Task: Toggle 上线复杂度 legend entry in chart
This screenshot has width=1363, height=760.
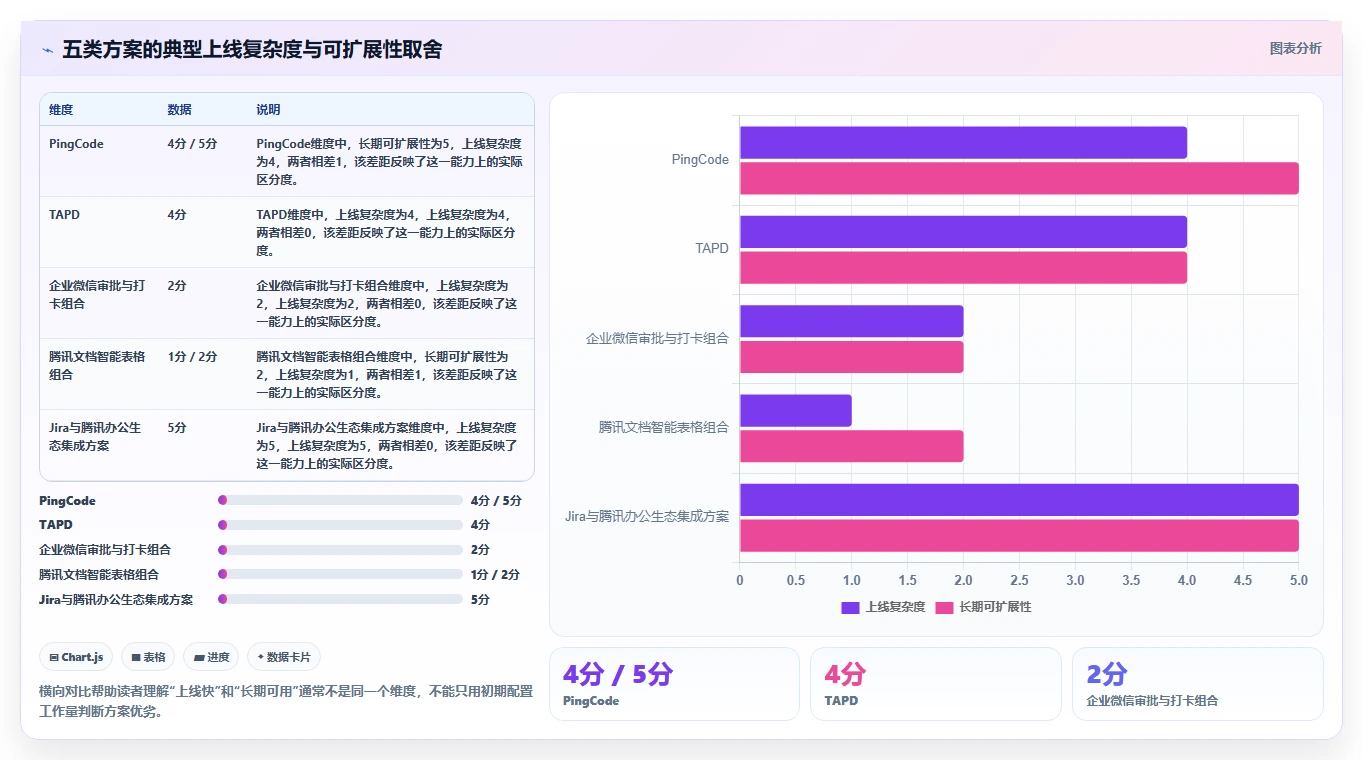Action: tap(883, 607)
